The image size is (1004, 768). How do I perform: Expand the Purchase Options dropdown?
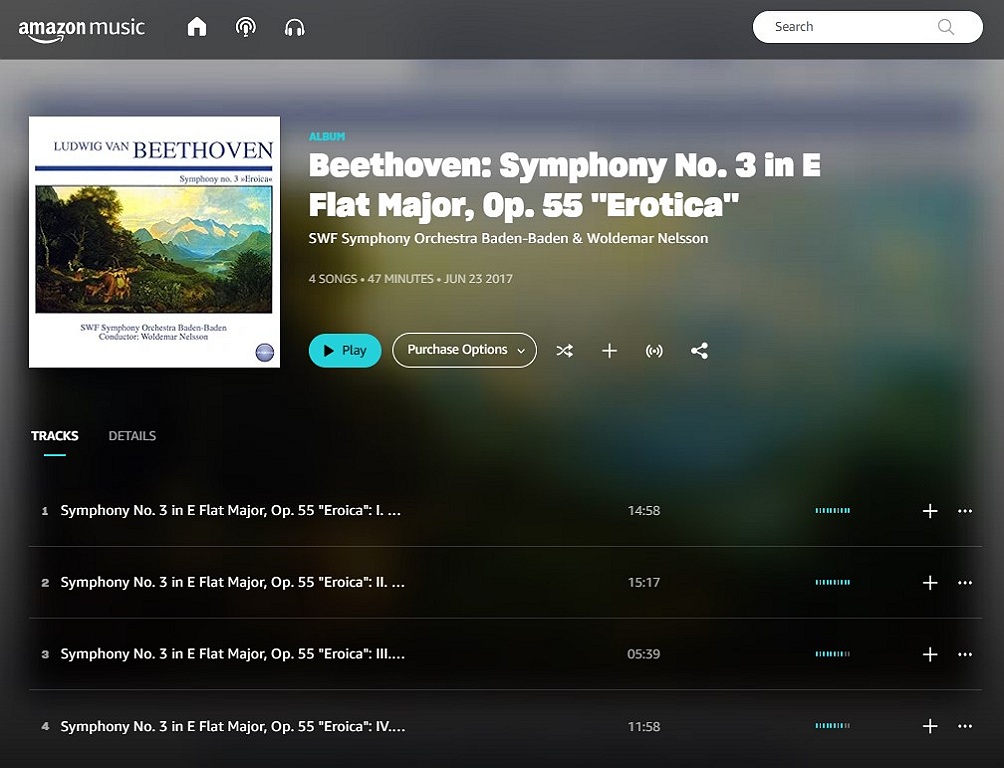point(464,350)
